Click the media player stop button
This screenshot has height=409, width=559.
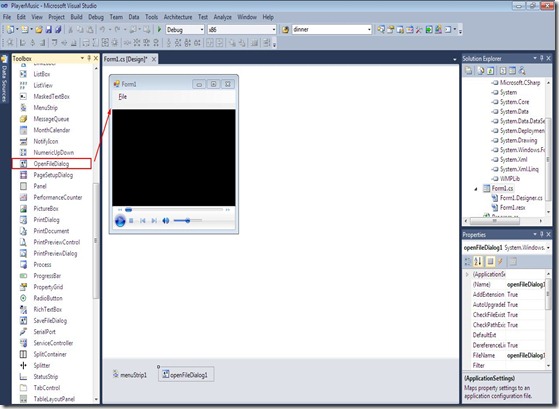click(131, 221)
